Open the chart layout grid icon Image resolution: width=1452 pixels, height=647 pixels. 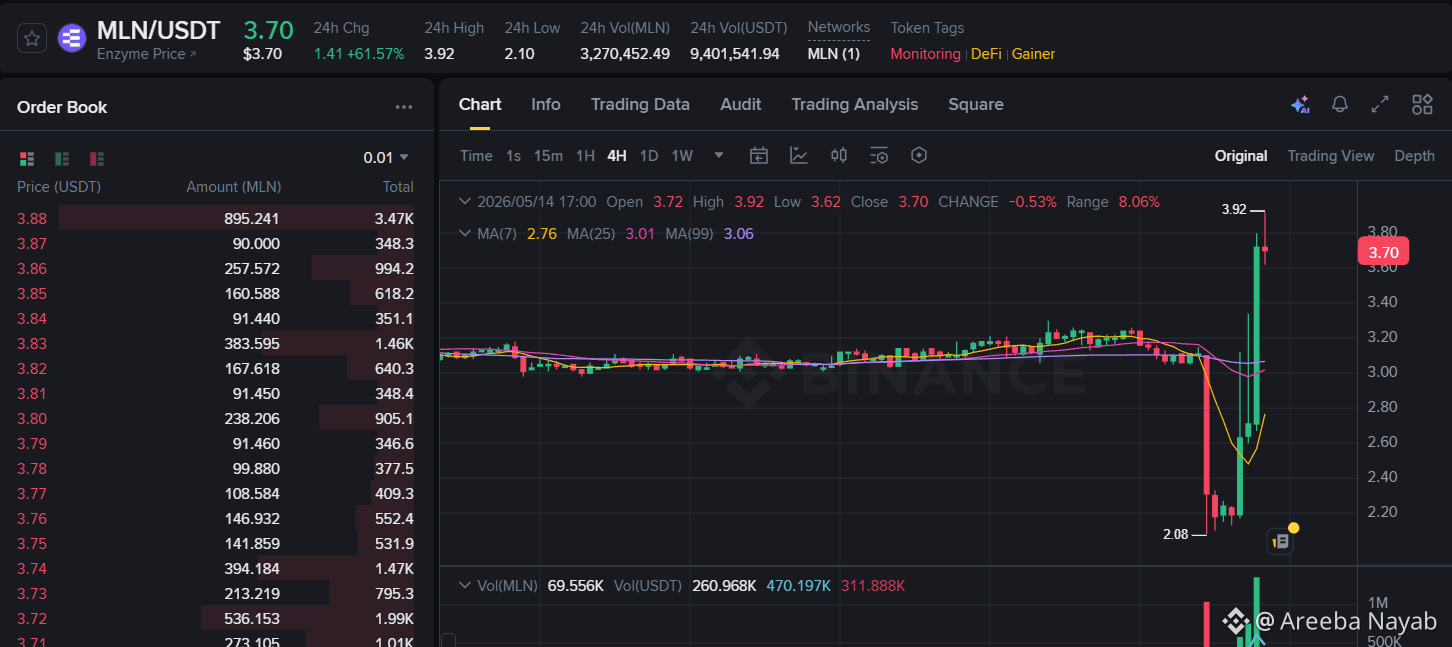click(1422, 104)
